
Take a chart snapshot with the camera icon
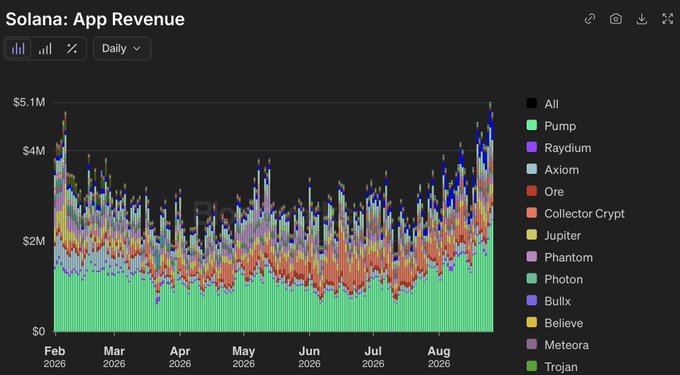pyautogui.click(x=616, y=19)
